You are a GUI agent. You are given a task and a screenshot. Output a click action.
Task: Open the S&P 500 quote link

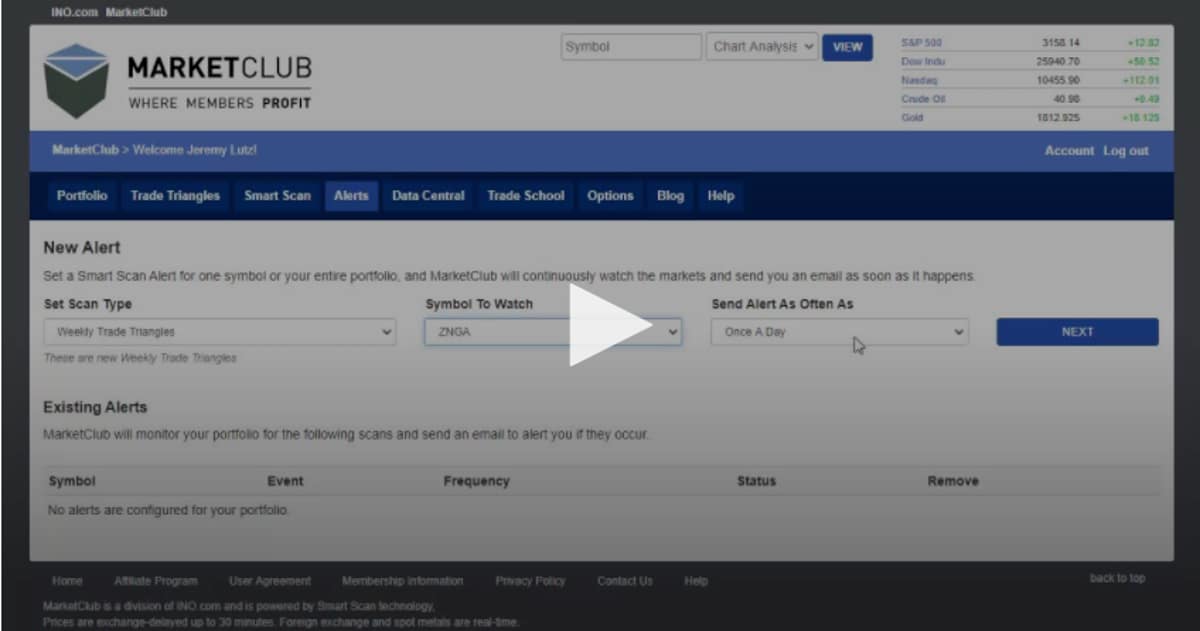(x=921, y=43)
